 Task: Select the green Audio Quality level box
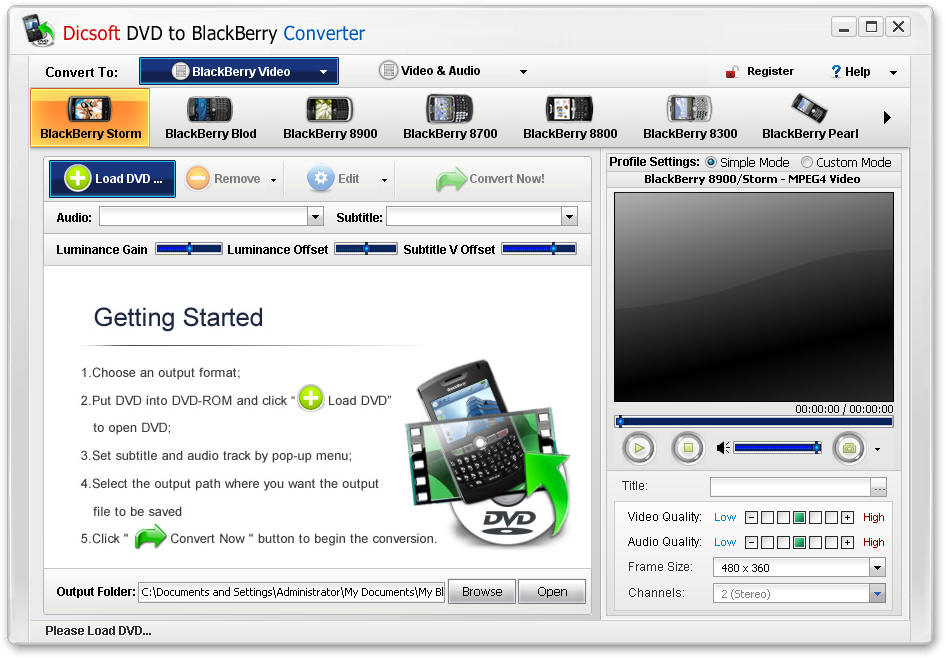click(x=799, y=542)
